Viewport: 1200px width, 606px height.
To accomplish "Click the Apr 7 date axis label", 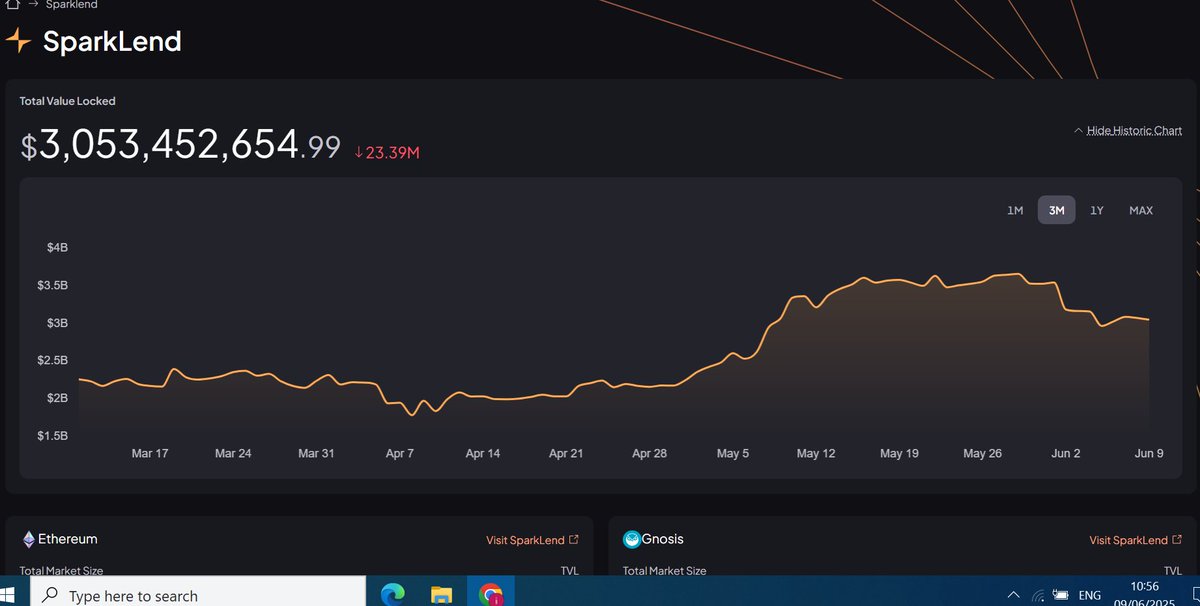I will [400, 454].
